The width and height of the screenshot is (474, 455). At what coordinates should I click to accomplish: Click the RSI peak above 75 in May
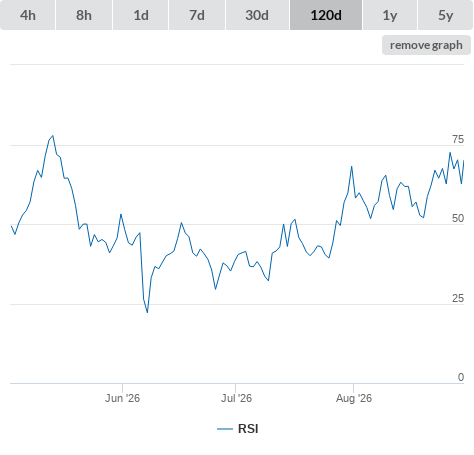coord(53,136)
